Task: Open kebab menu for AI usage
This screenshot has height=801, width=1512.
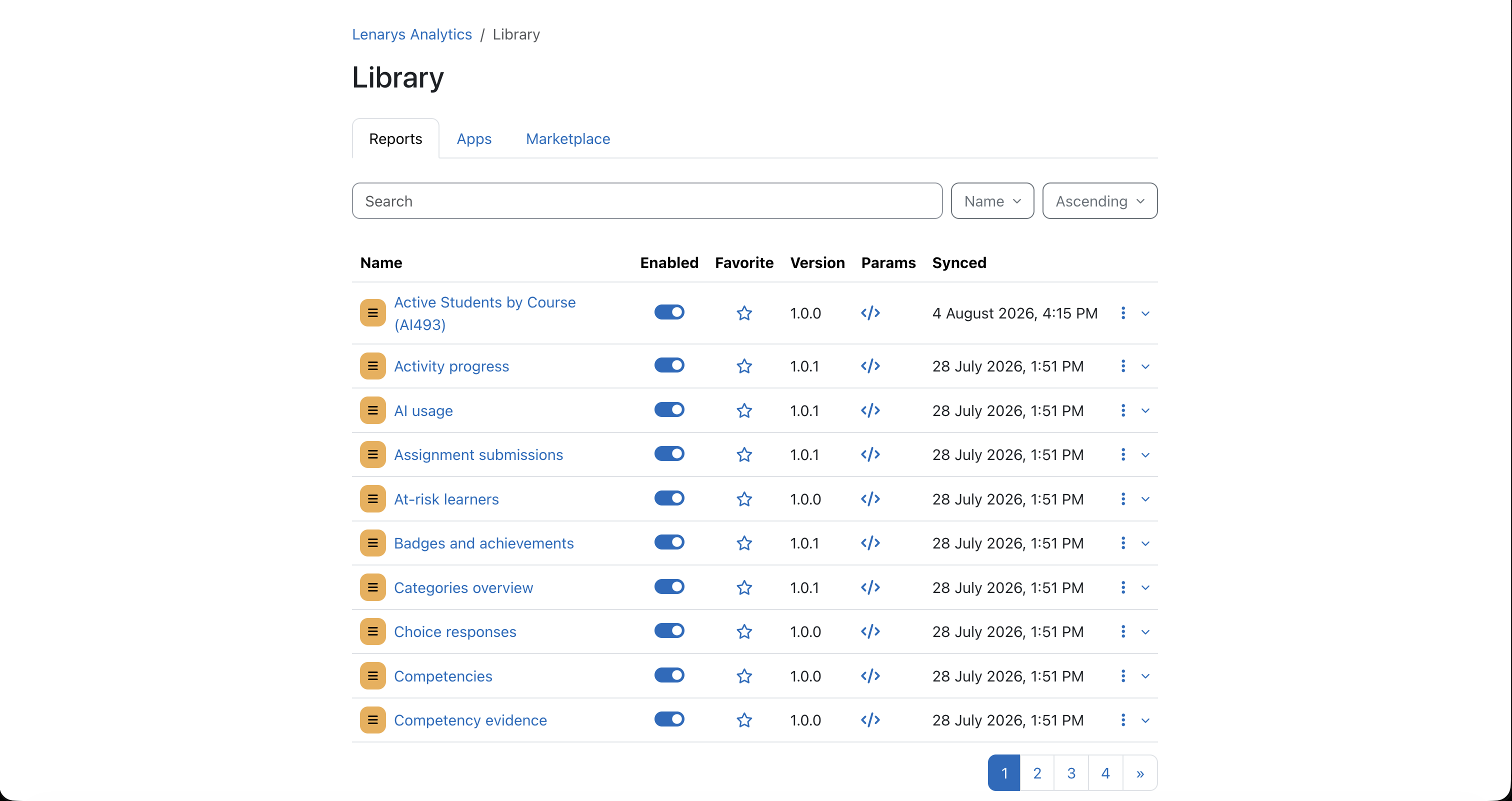Action: pyautogui.click(x=1123, y=410)
